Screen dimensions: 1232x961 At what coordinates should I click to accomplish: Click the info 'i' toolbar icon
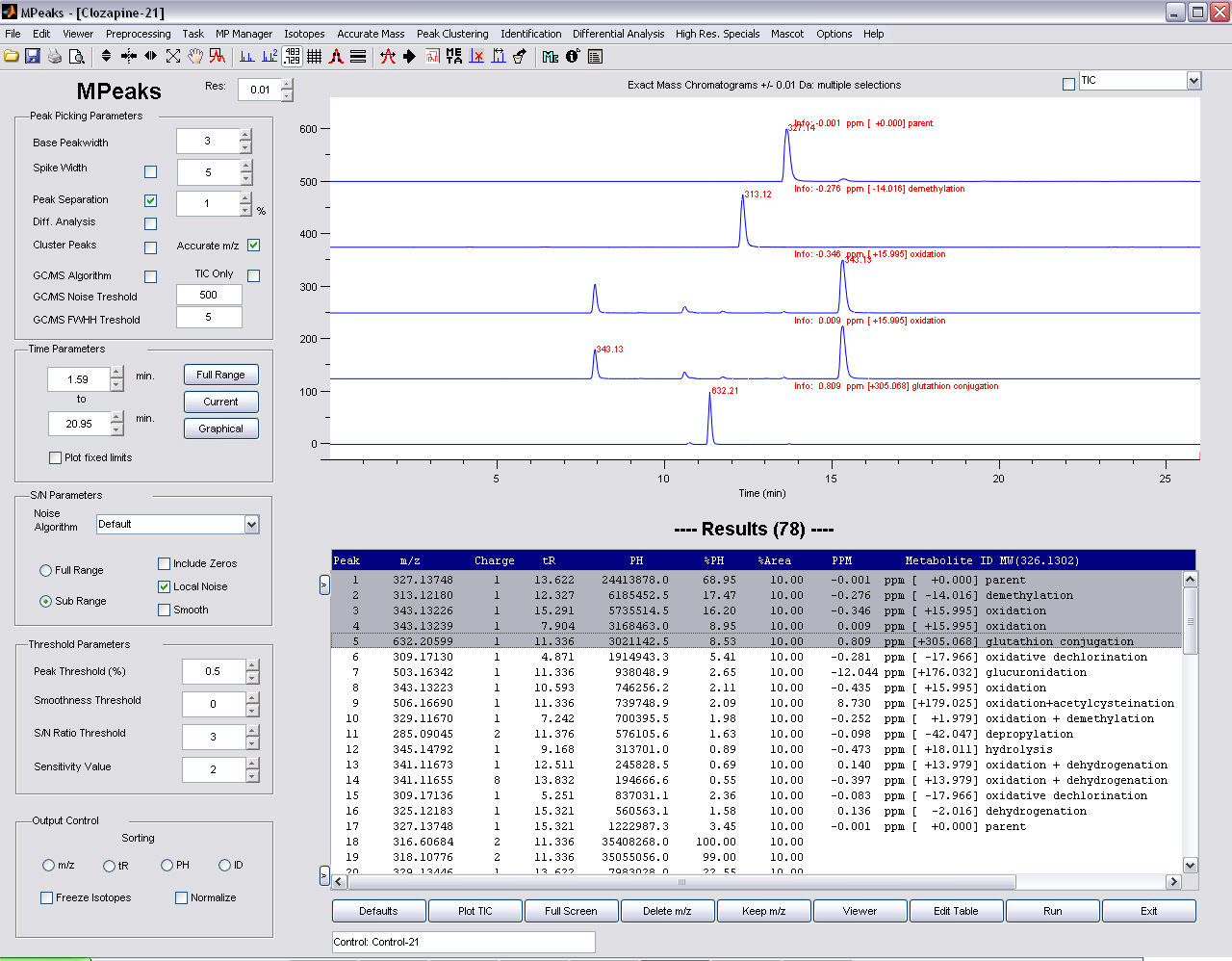[x=573, y=56]
